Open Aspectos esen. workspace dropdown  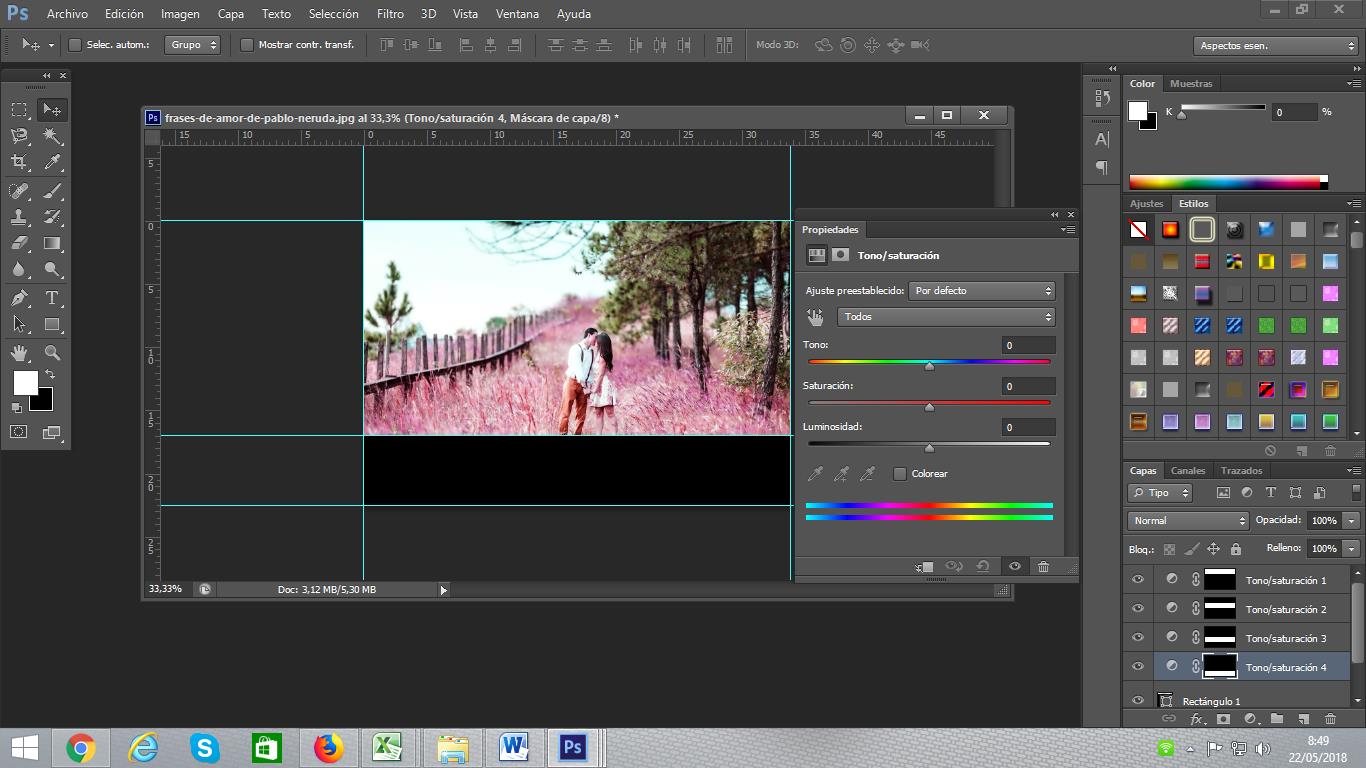pyautogui.click(x=1275, y=46)
